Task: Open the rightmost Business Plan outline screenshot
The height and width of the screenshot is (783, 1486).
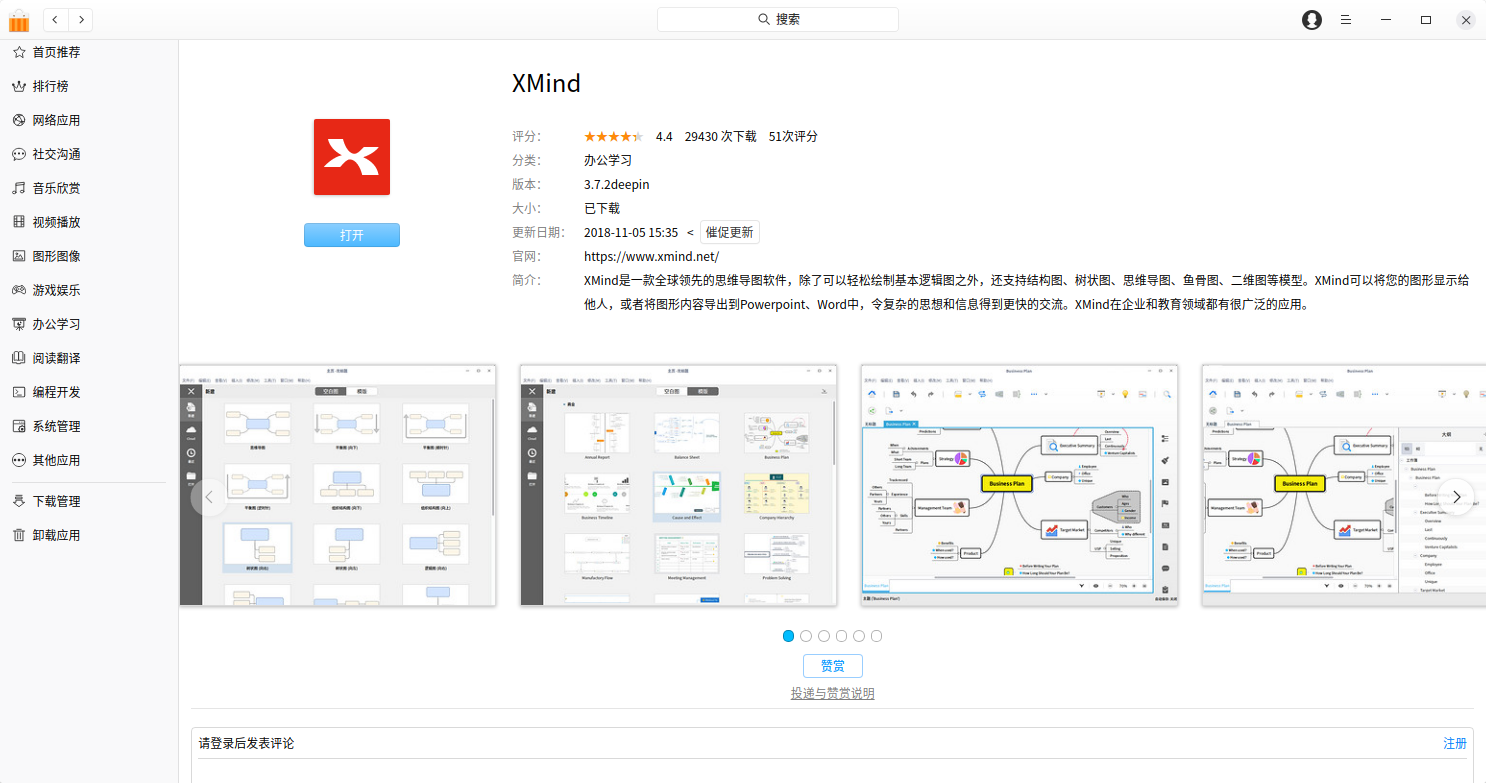Action: [1344, 485]
